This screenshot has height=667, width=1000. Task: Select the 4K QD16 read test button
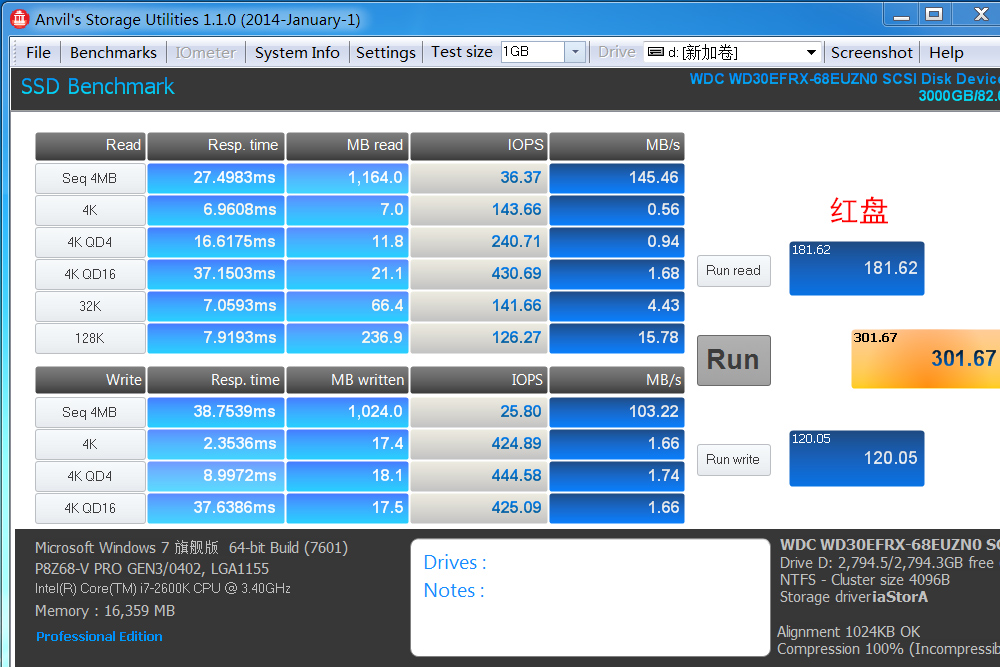(89, 274)
